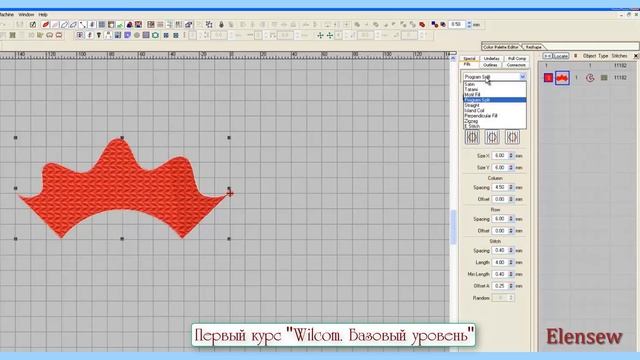This screenshot has height=360, width=640.
Task: Choose Straight from the fill list
Action: coord(495,105)
